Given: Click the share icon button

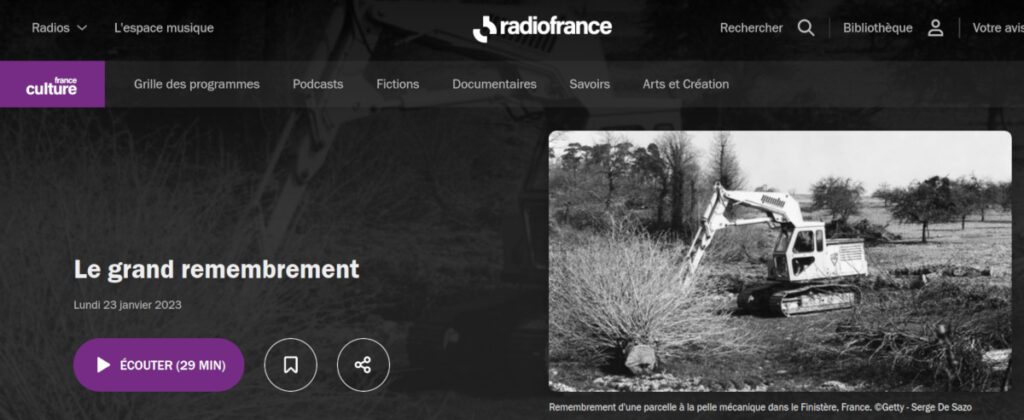Looking at the screenshot, I should [363, 364].
